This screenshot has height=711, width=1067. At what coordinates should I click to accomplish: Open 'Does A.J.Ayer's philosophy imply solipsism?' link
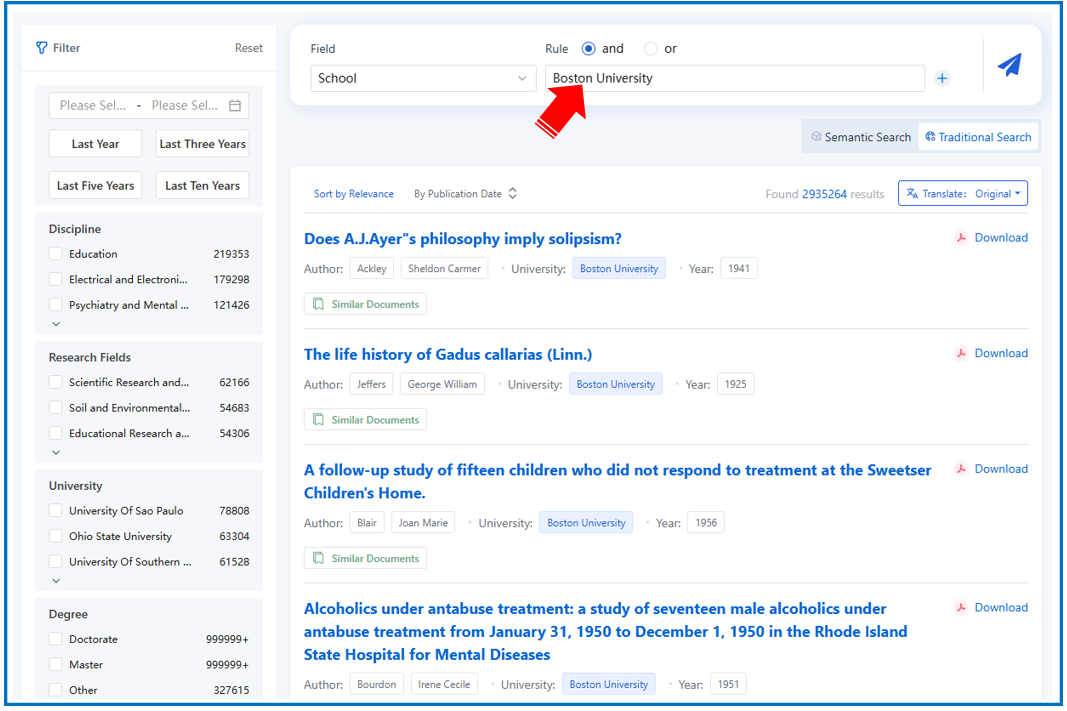(463, 239)
